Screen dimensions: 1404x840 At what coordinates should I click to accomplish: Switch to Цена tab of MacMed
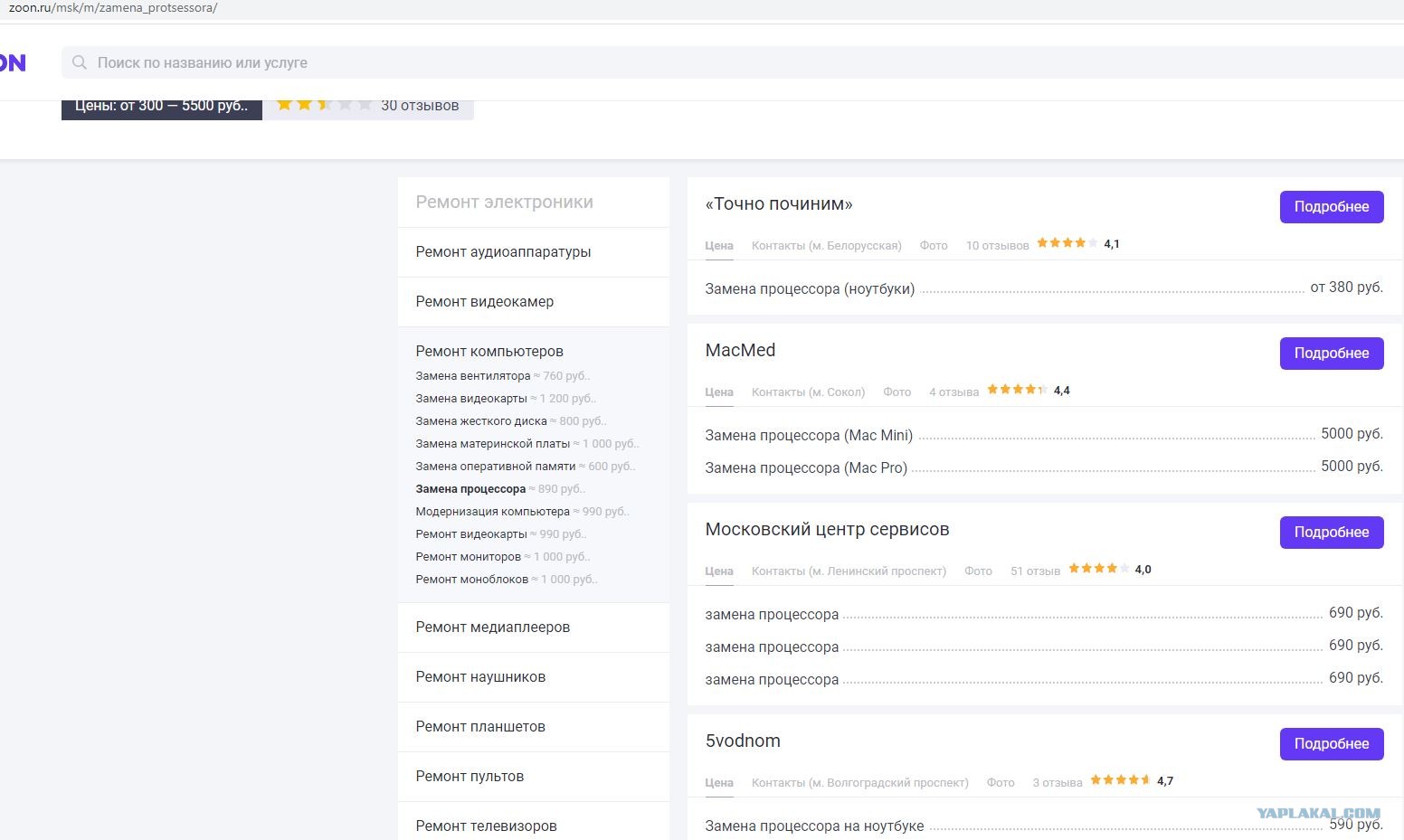coord(719,392)
